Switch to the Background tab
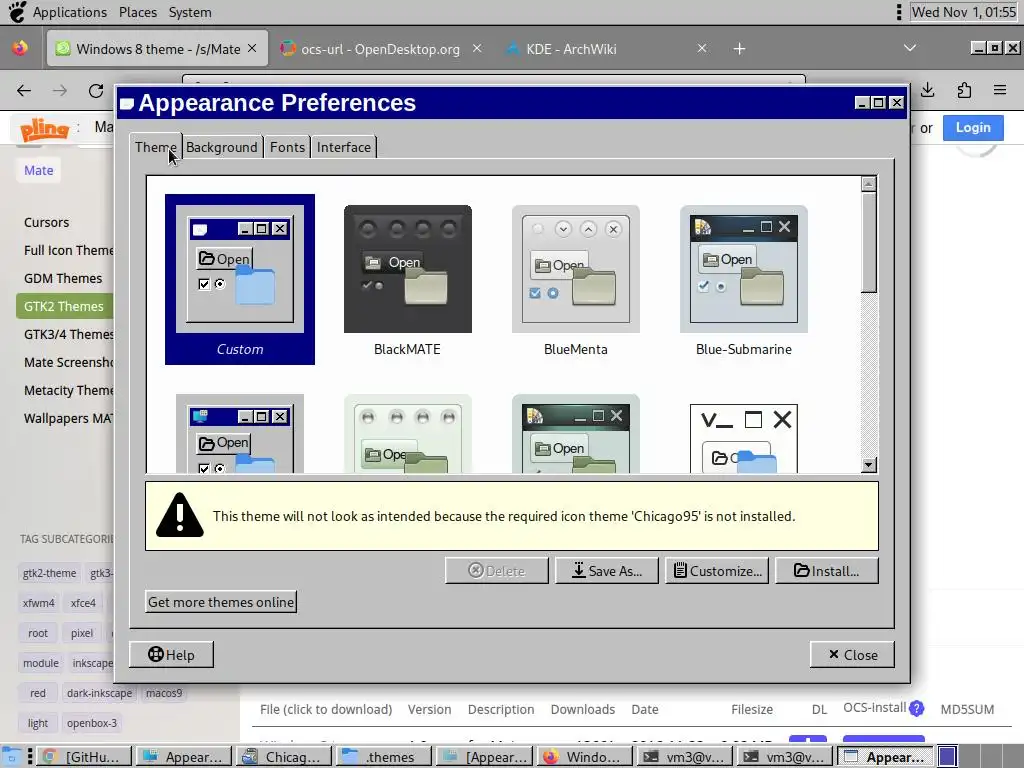Image resolution: width=1024 pixels, height=768 pixels. 221,147
